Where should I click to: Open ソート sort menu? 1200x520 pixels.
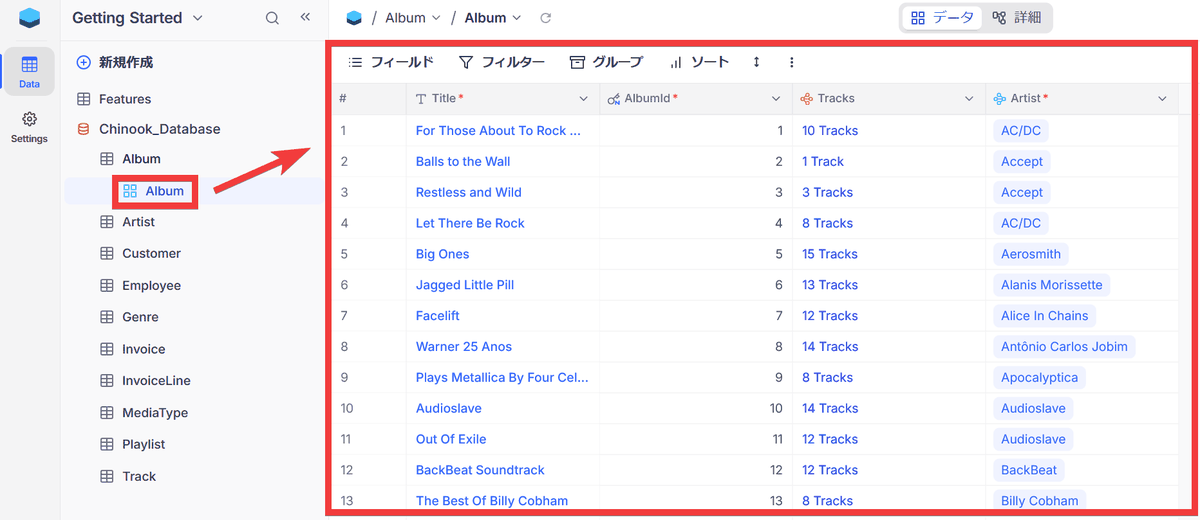point(699,62)
